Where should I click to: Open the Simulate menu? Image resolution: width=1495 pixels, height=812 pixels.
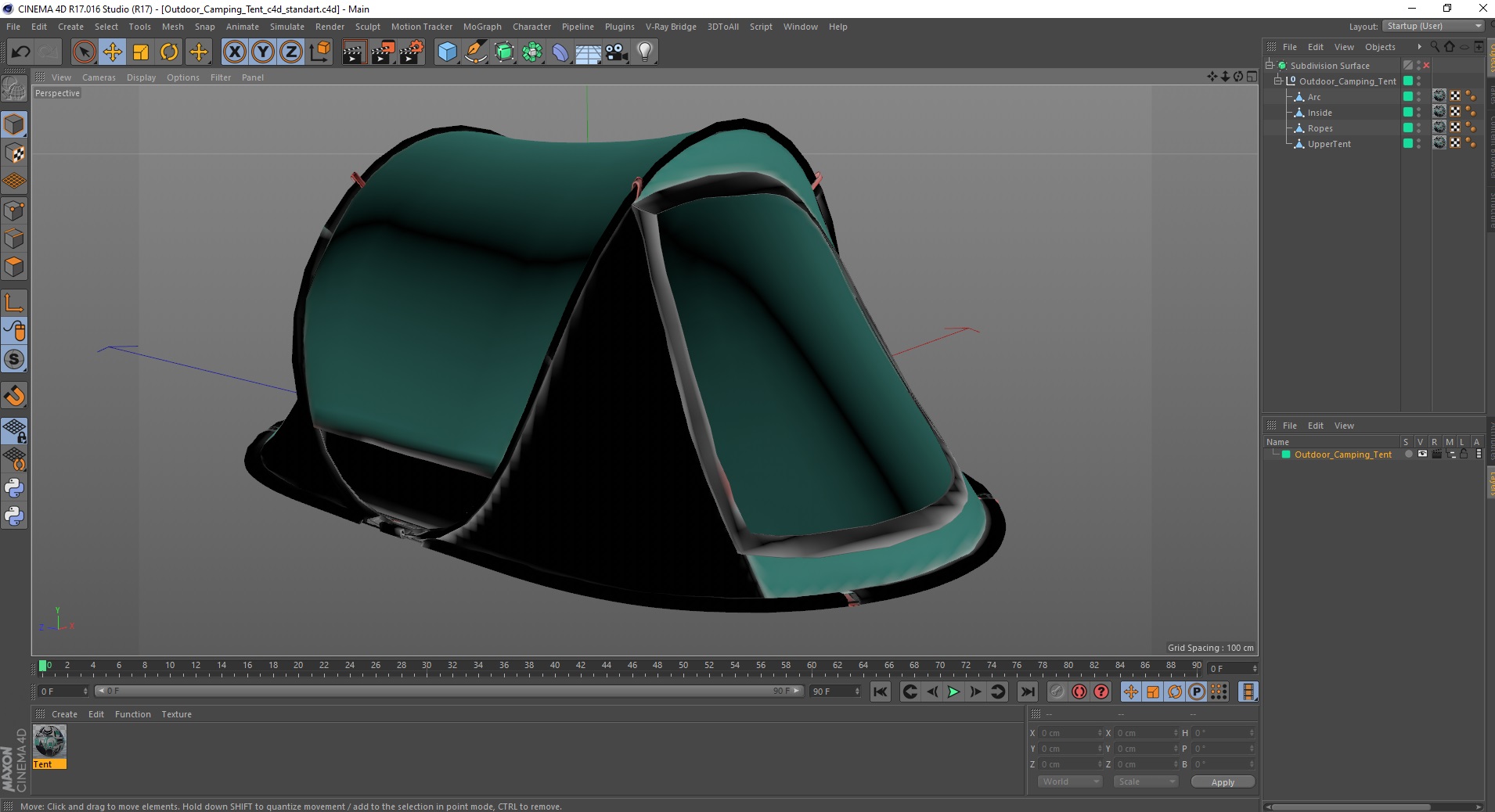286,27
